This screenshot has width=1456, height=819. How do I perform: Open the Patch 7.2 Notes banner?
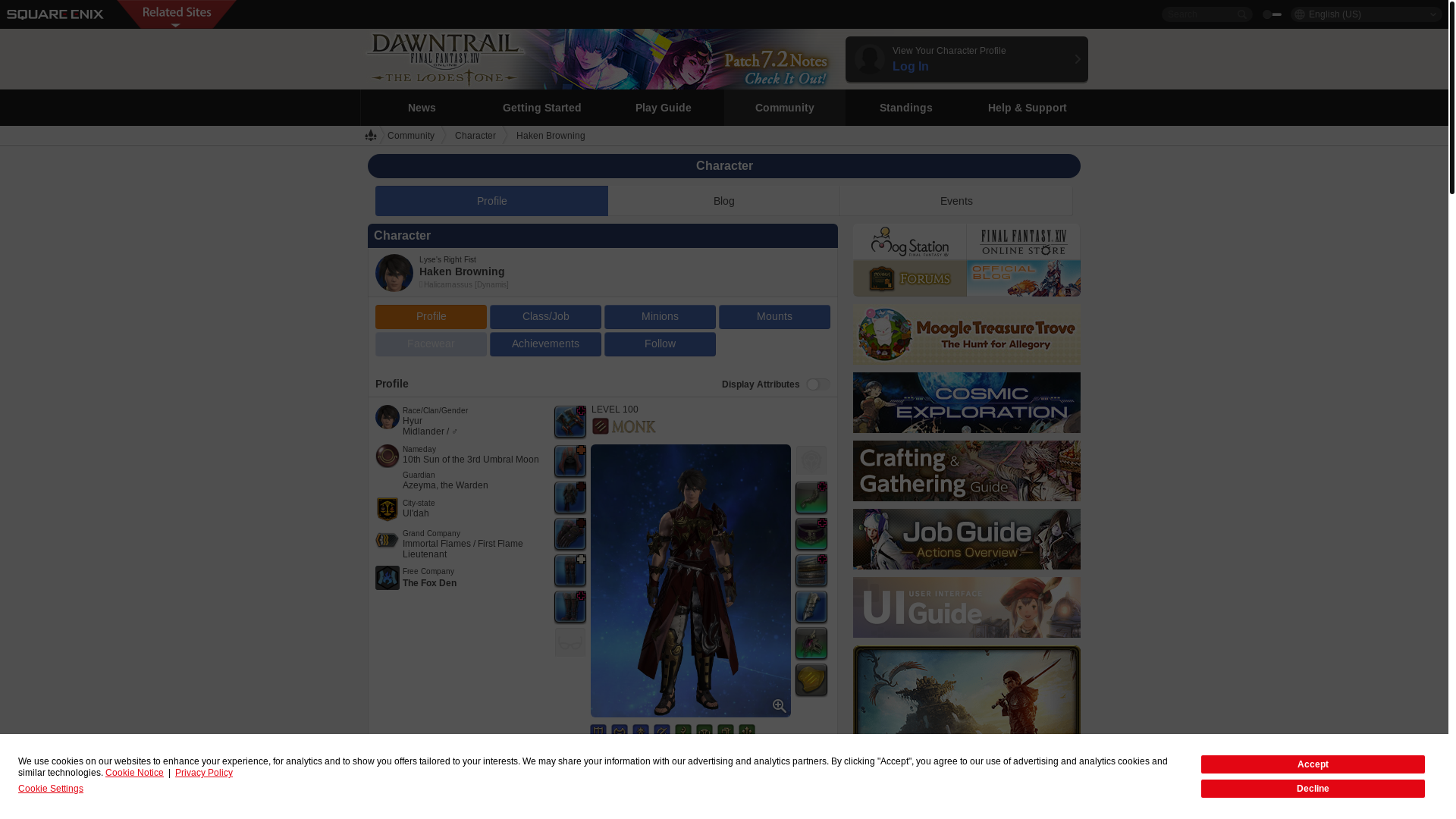click(x=775, y=68)
